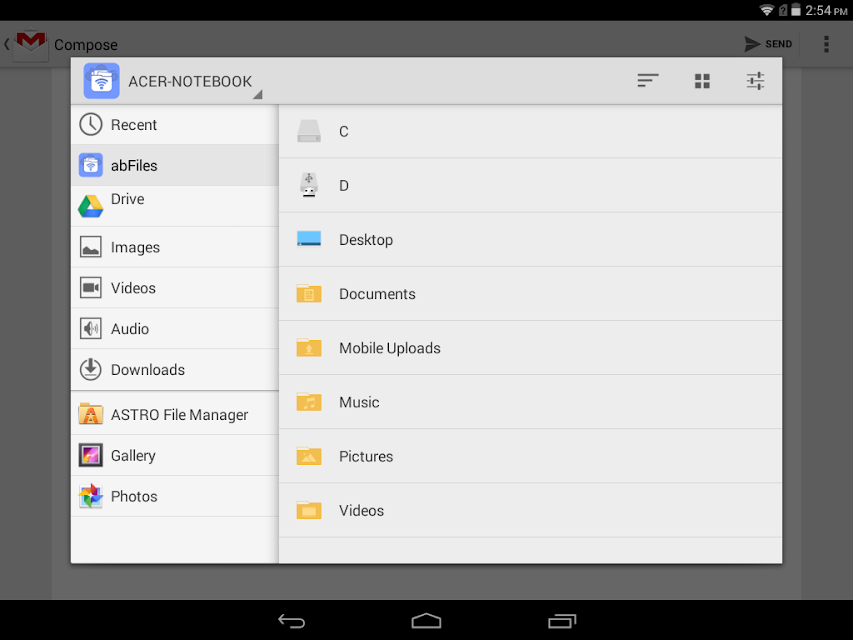The image size is (853, 640).
Task: Switch to grid view icon
Action: (x=702, y=81)
